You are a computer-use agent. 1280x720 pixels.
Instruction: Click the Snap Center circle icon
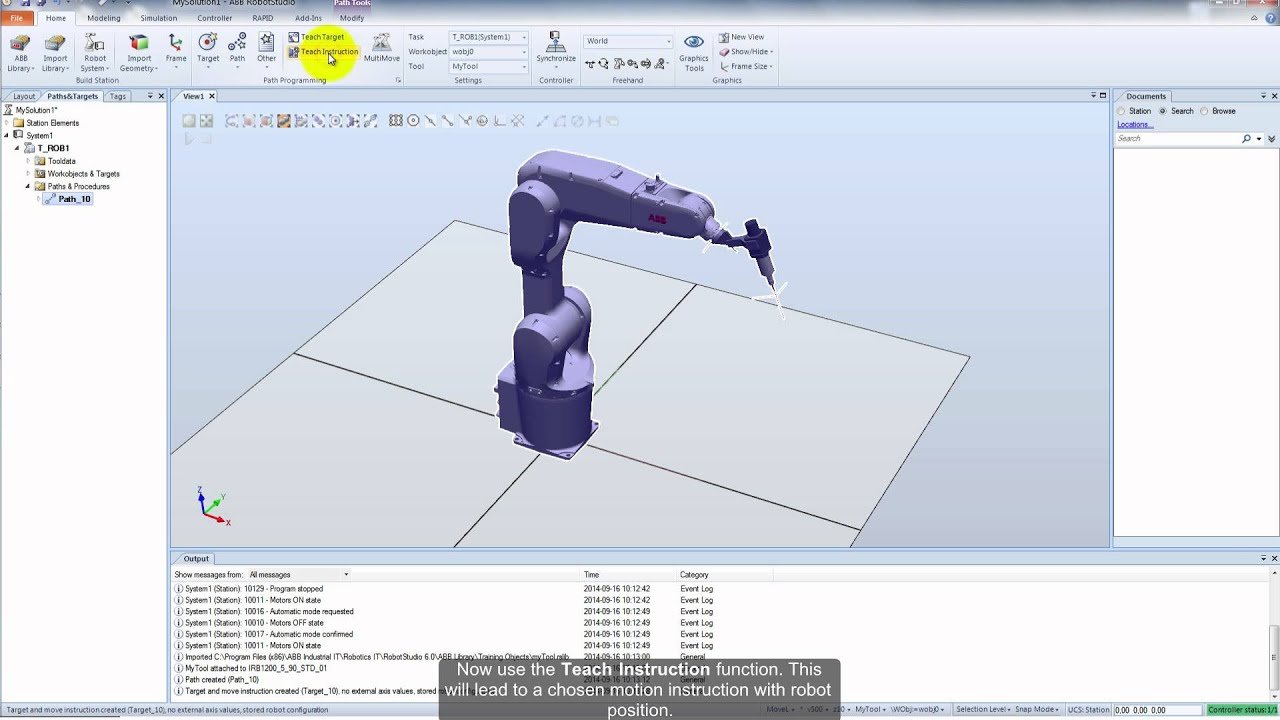point(413,121)
